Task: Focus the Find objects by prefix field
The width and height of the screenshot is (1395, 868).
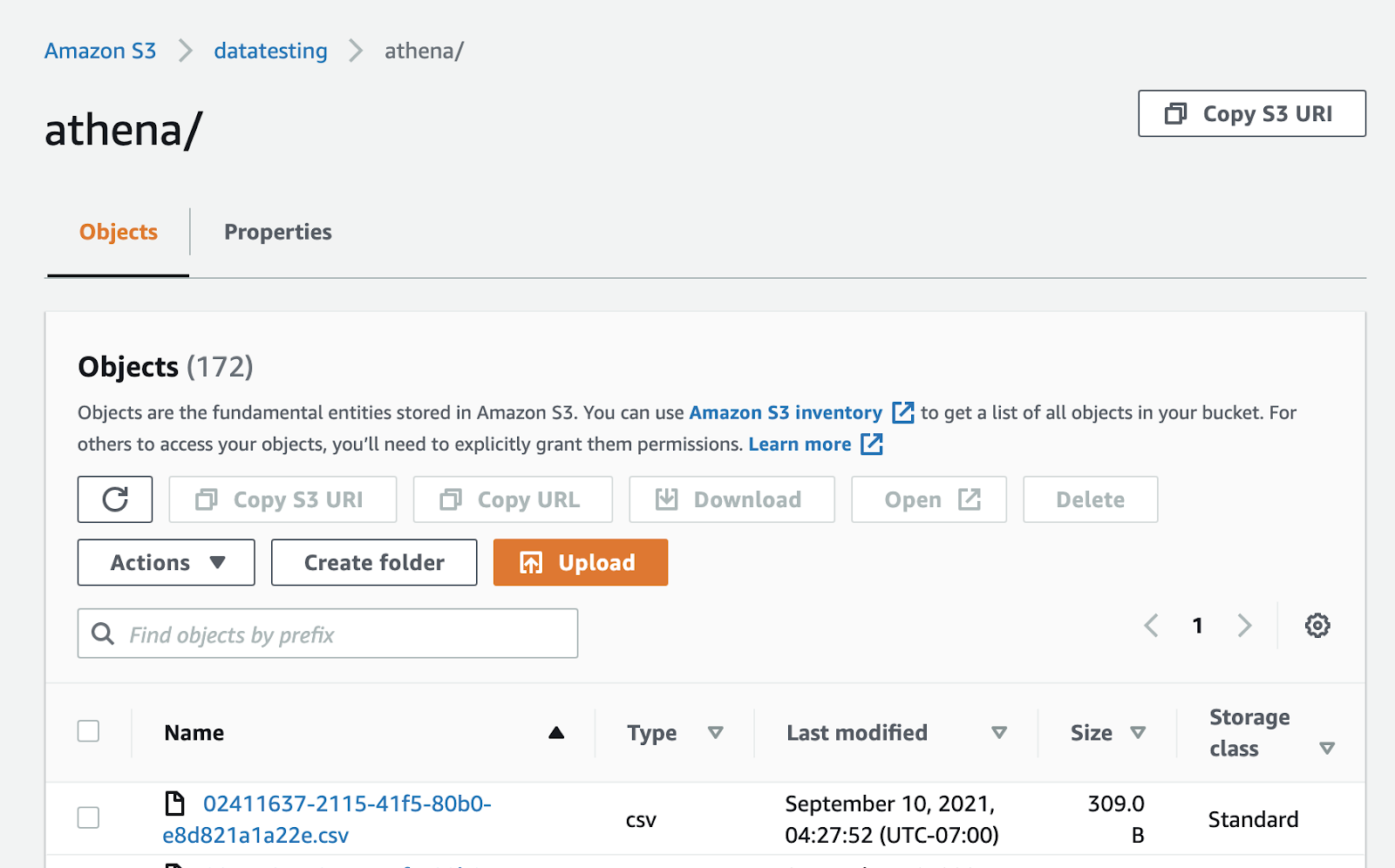Action: click(x=340, y=634)
